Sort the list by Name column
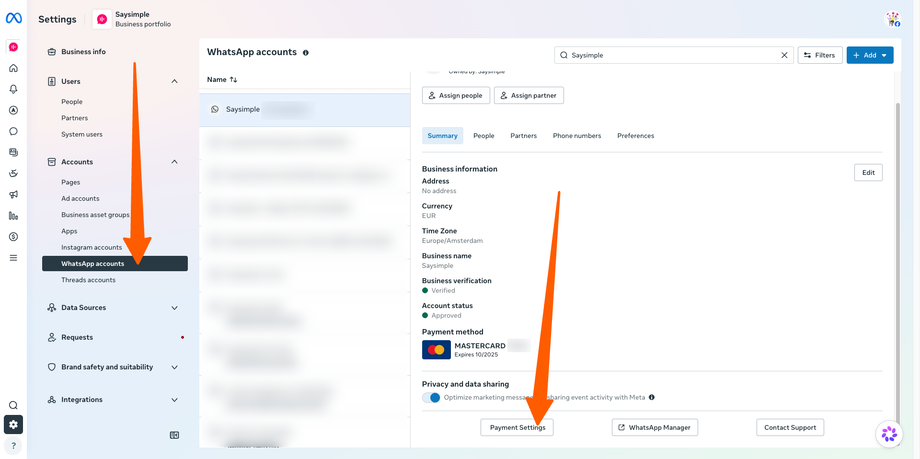 (222, 79)
